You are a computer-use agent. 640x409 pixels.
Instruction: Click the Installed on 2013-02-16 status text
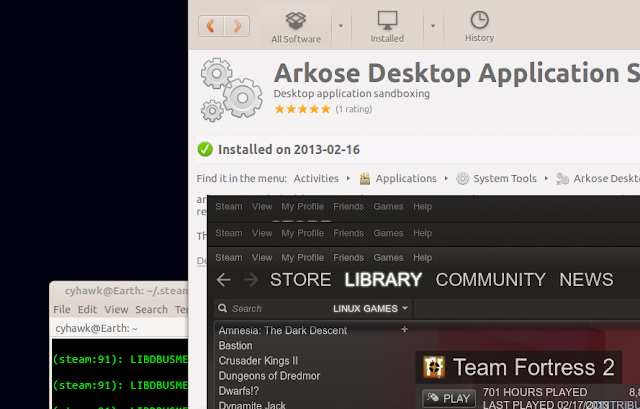[289, 149]
